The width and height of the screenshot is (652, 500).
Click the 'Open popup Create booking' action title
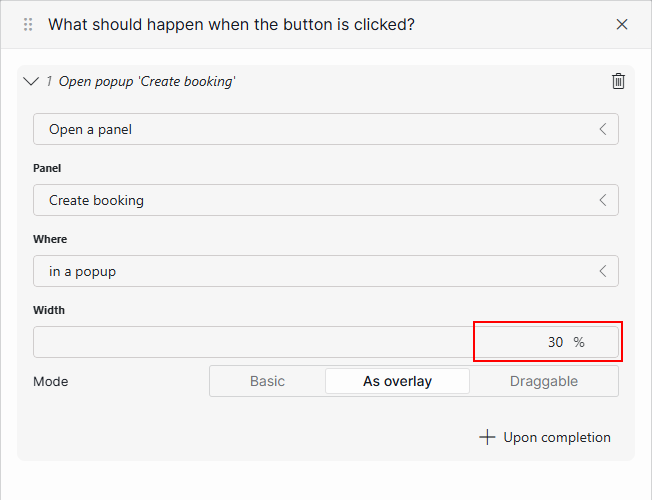coord(147,81)
